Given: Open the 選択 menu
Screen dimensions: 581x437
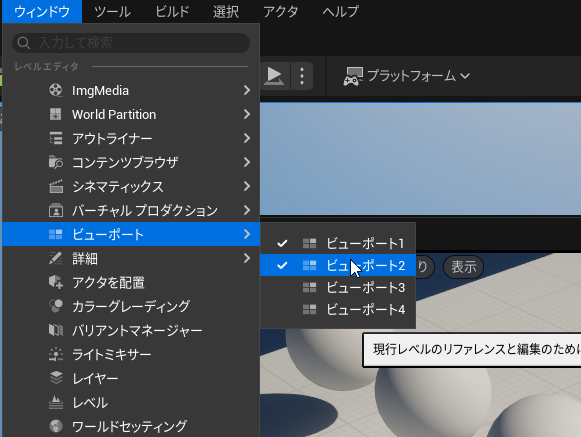Looking at the screenshot, I should point(226,11).
